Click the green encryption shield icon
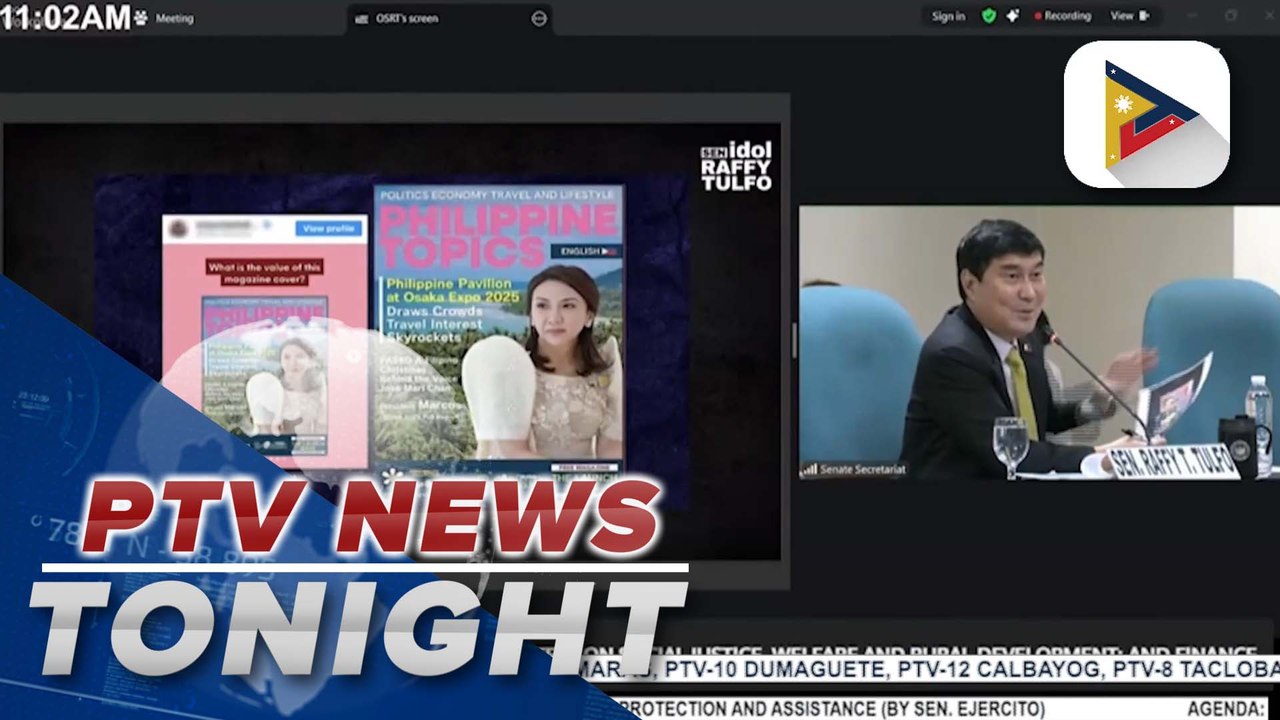 click(x=989, y=16)
